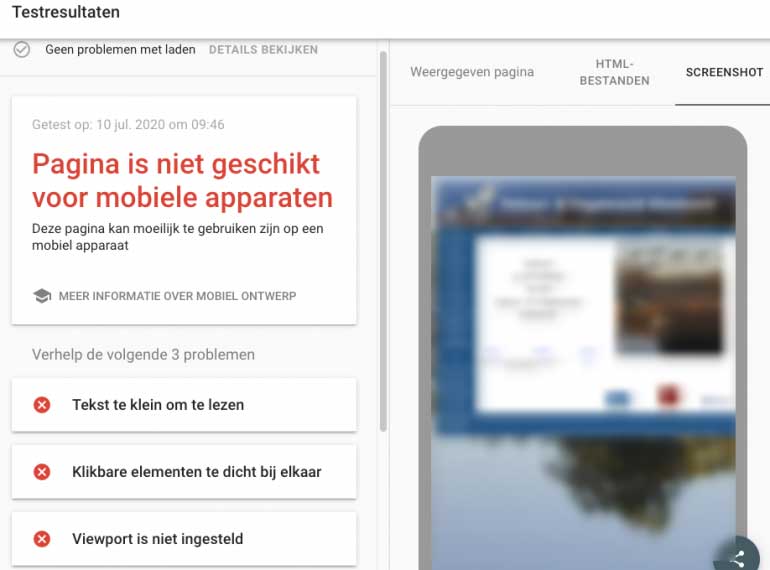Click 'Getest op: 10 jul. 2020 om 09:46' text
770x570 pixels.
(x=128, y=124)
